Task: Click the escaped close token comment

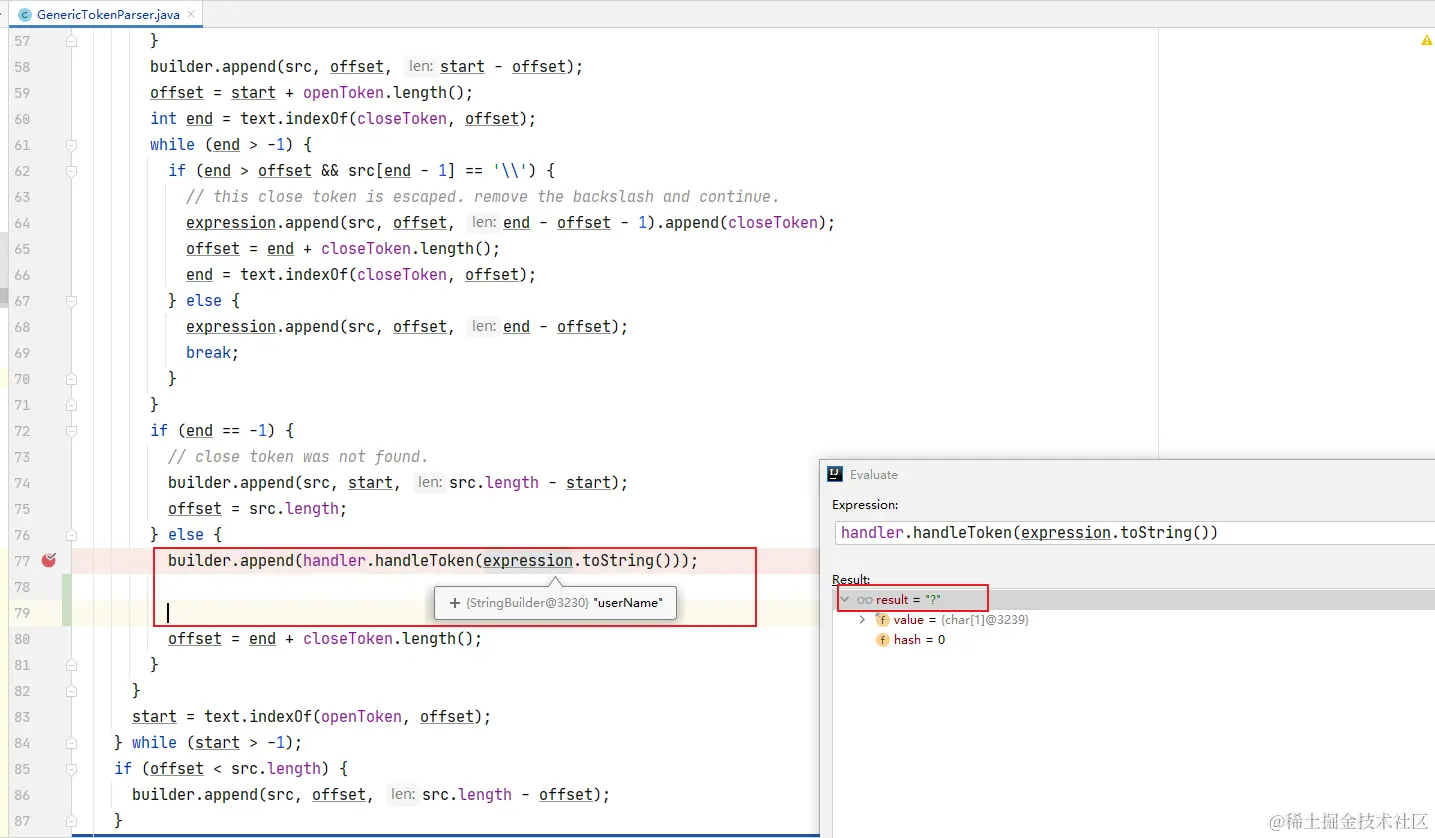Action: pos(483,197)
